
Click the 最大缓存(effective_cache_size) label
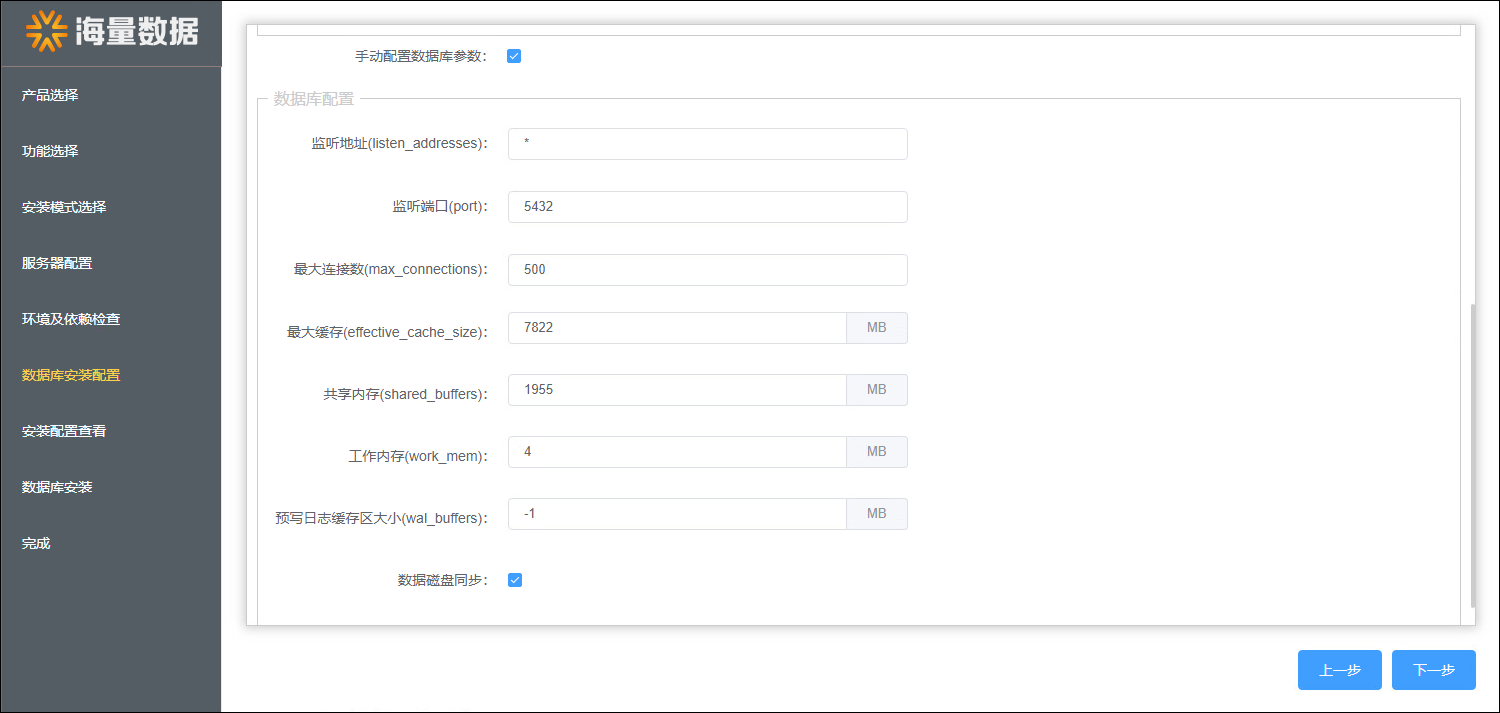[387, 332]
